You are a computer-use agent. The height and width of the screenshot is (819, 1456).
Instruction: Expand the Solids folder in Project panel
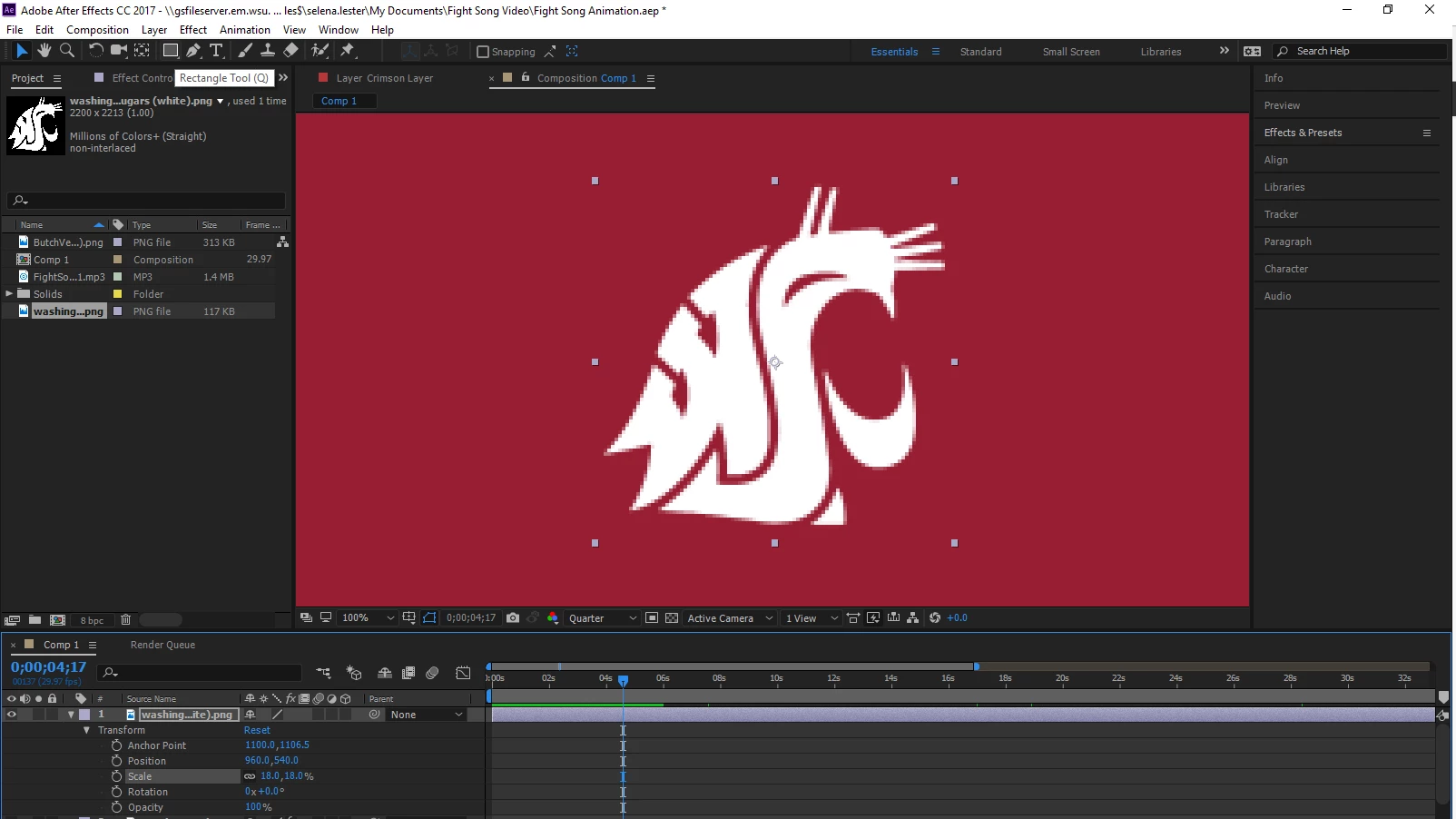click(9, 293)
